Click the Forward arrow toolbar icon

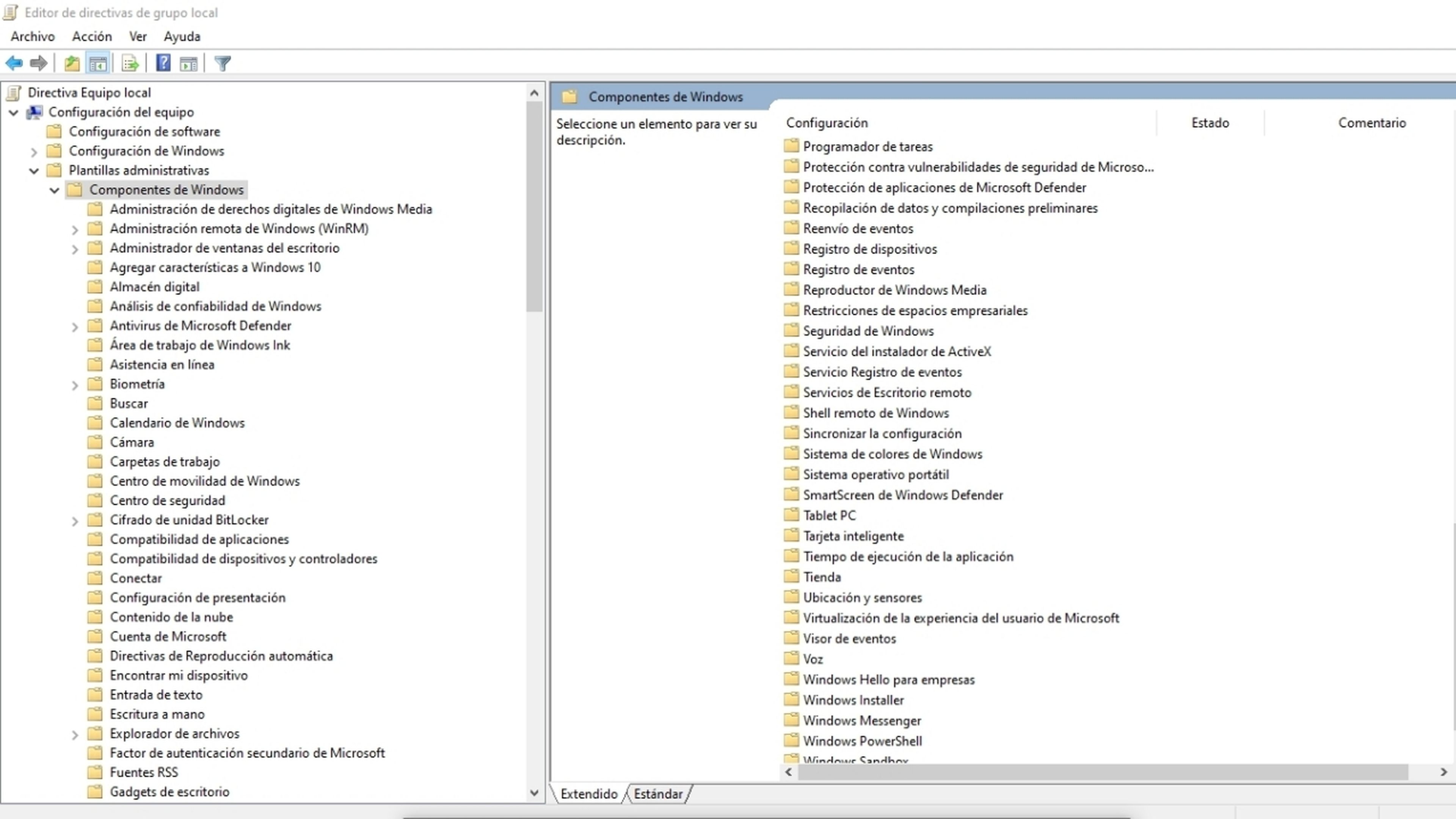(x=38, y=63)
